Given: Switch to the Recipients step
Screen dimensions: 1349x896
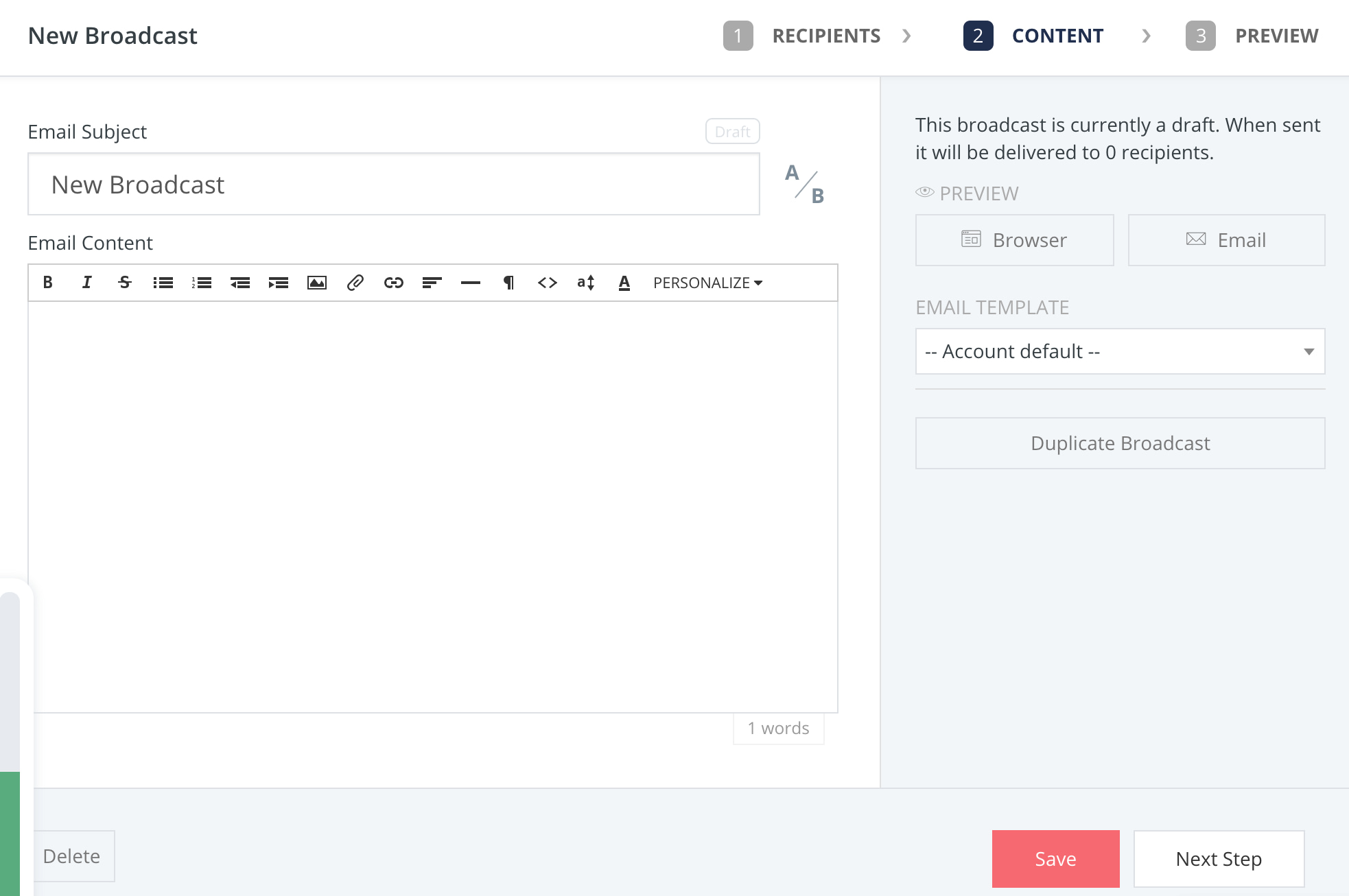Looking at the screenshot, I should [826, 36].
